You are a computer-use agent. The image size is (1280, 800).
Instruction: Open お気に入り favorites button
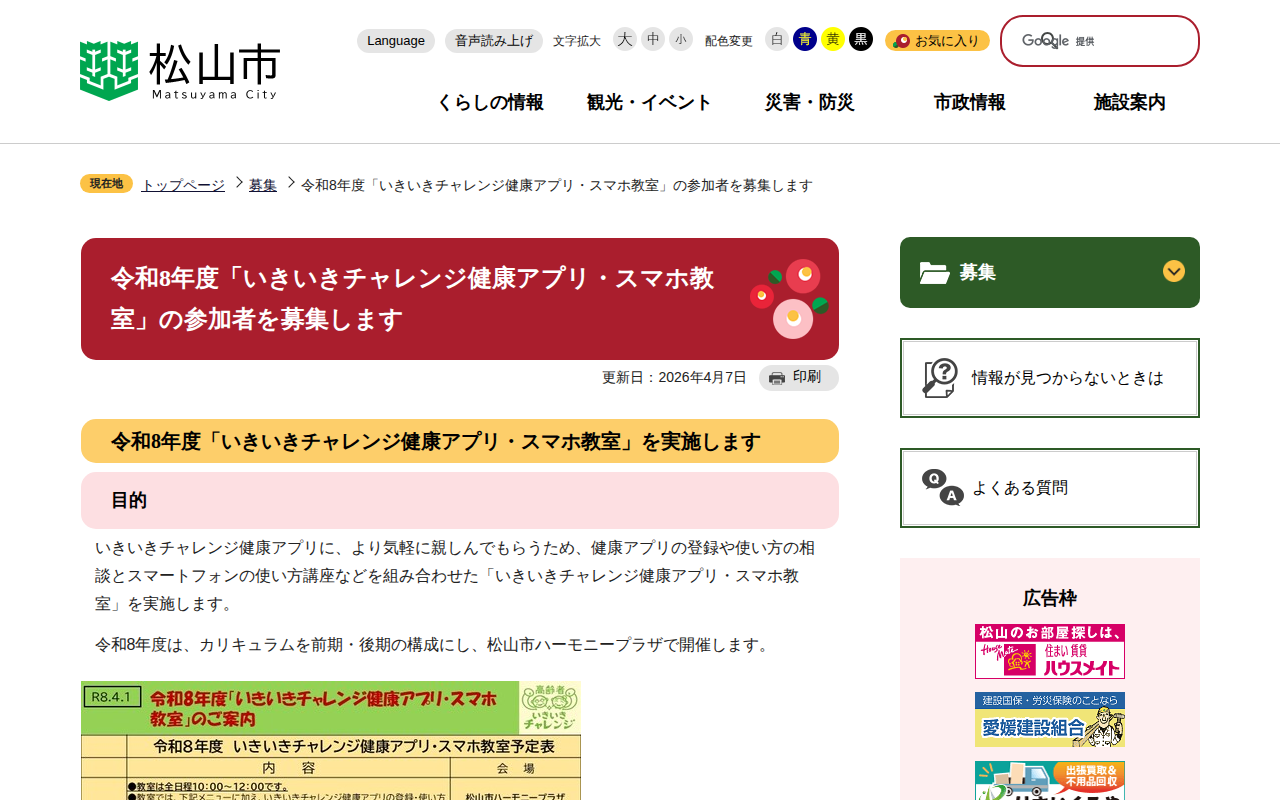937,41
